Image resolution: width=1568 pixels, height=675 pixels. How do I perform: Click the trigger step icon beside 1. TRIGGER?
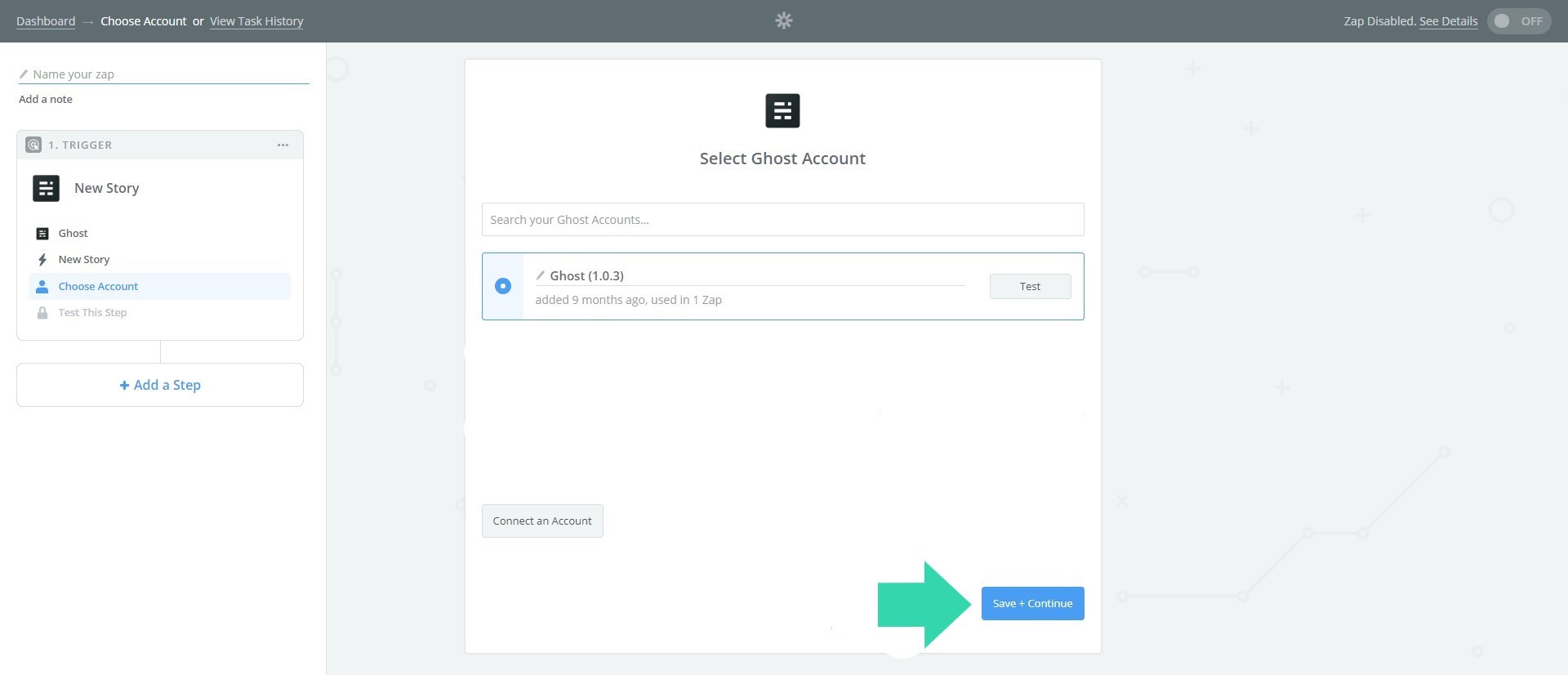click(33, 145)
